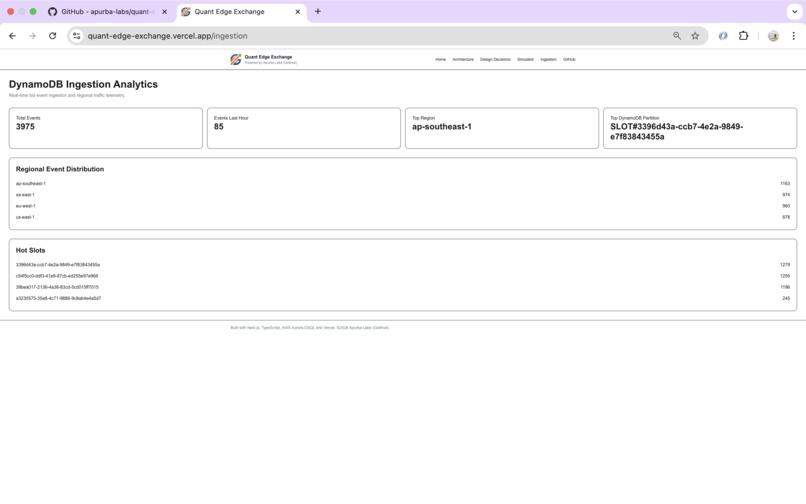Click the us-east-1 region row
The width and height of the screenshot is (806, 504).
402,217
